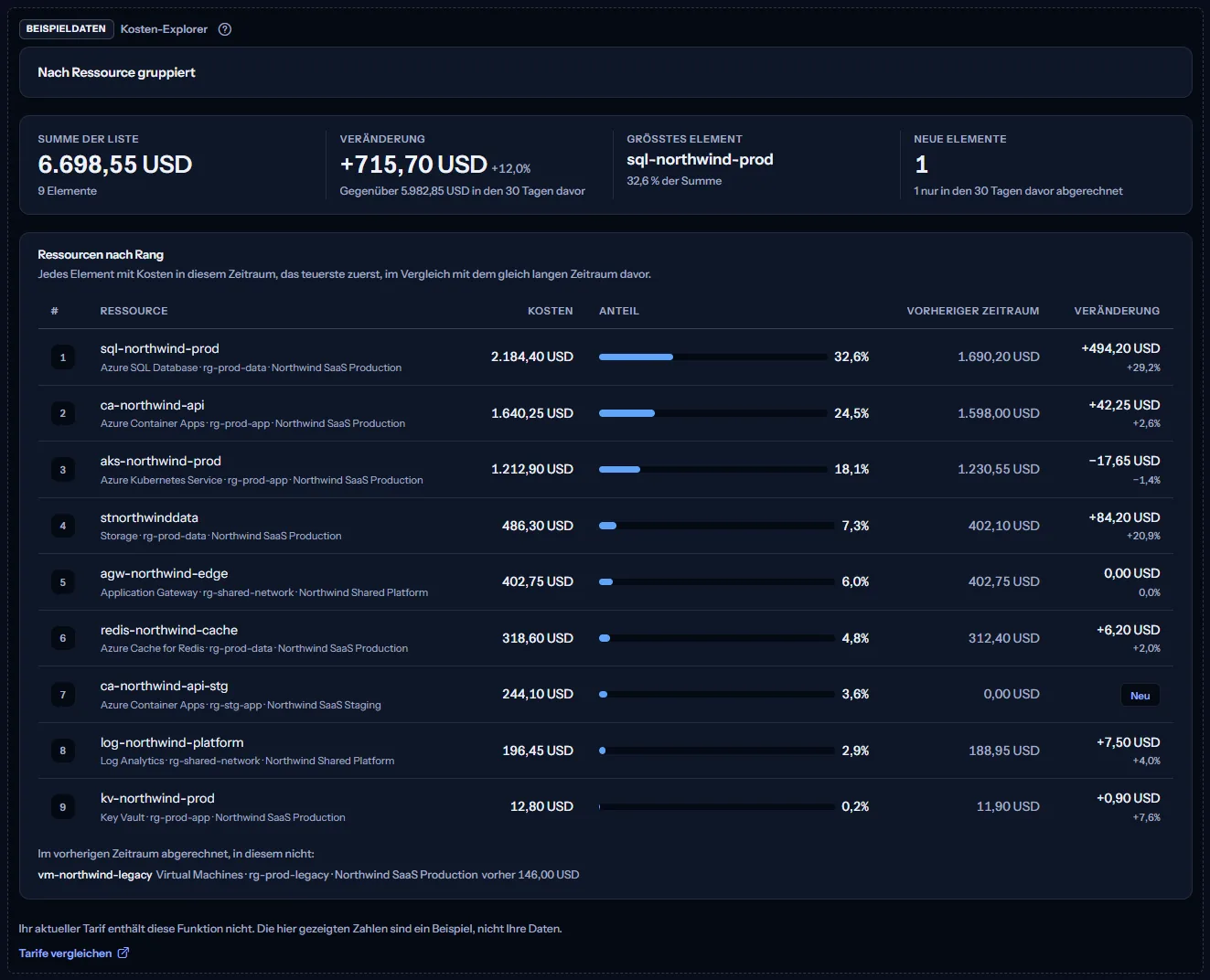Viewport: 1210px width, 980px height.
Task: Click the help icon beside Kosten-Explorer
Action: [225, 29]
